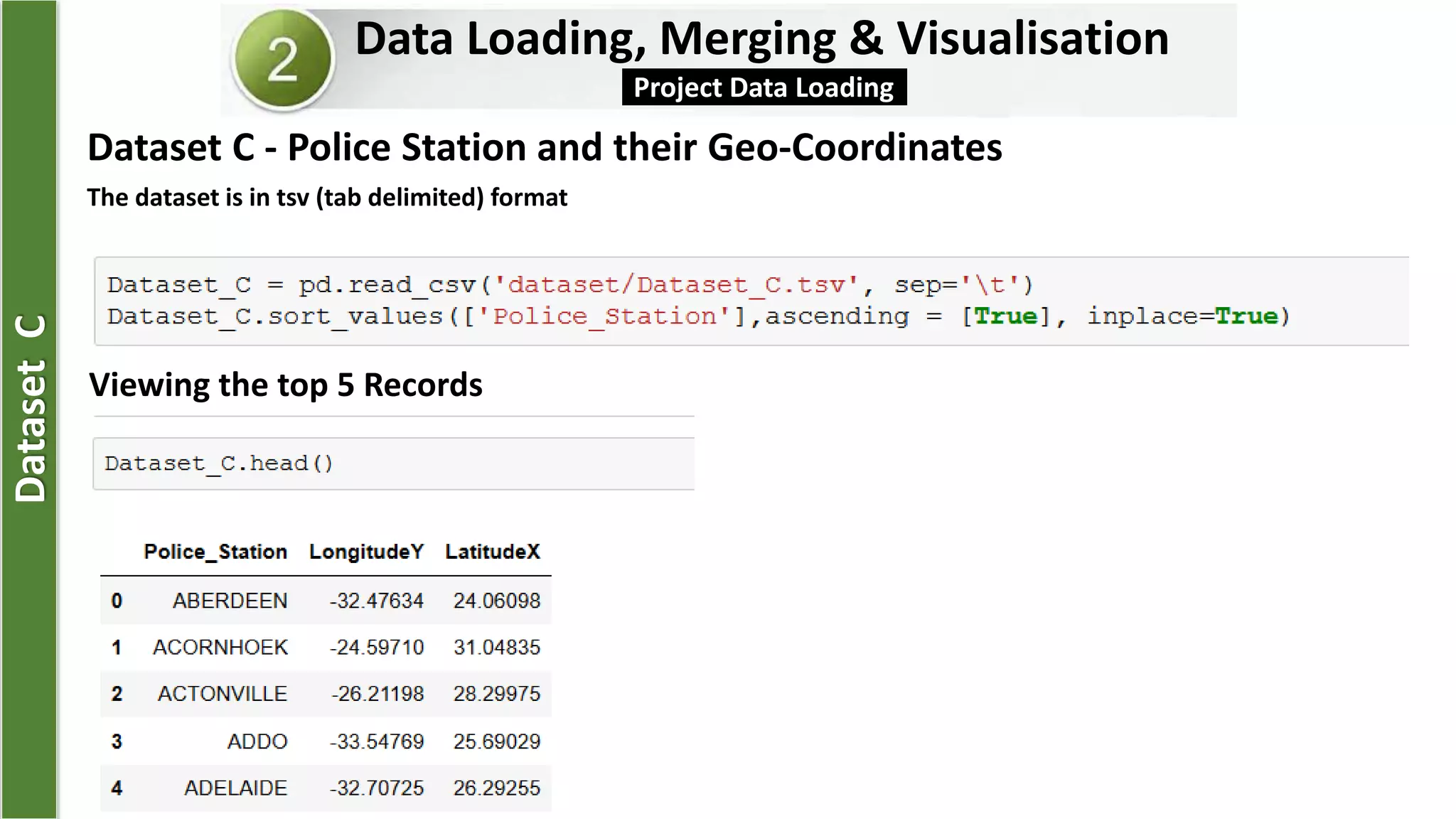Click the 'Viewing the top 5 Records' heading
This screenshot has height=819, width=1456.
[x=286, y=385]
